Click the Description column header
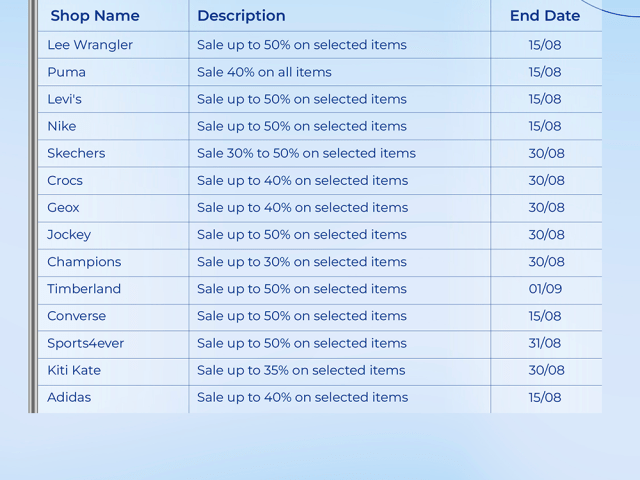The width and height of the screenshot is (640, 480). coord(241,16)
